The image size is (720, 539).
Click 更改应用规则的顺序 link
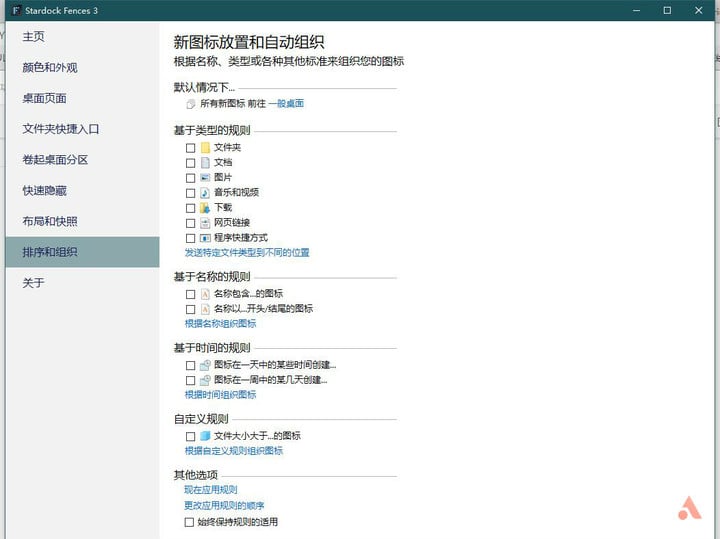pos(224,506)
